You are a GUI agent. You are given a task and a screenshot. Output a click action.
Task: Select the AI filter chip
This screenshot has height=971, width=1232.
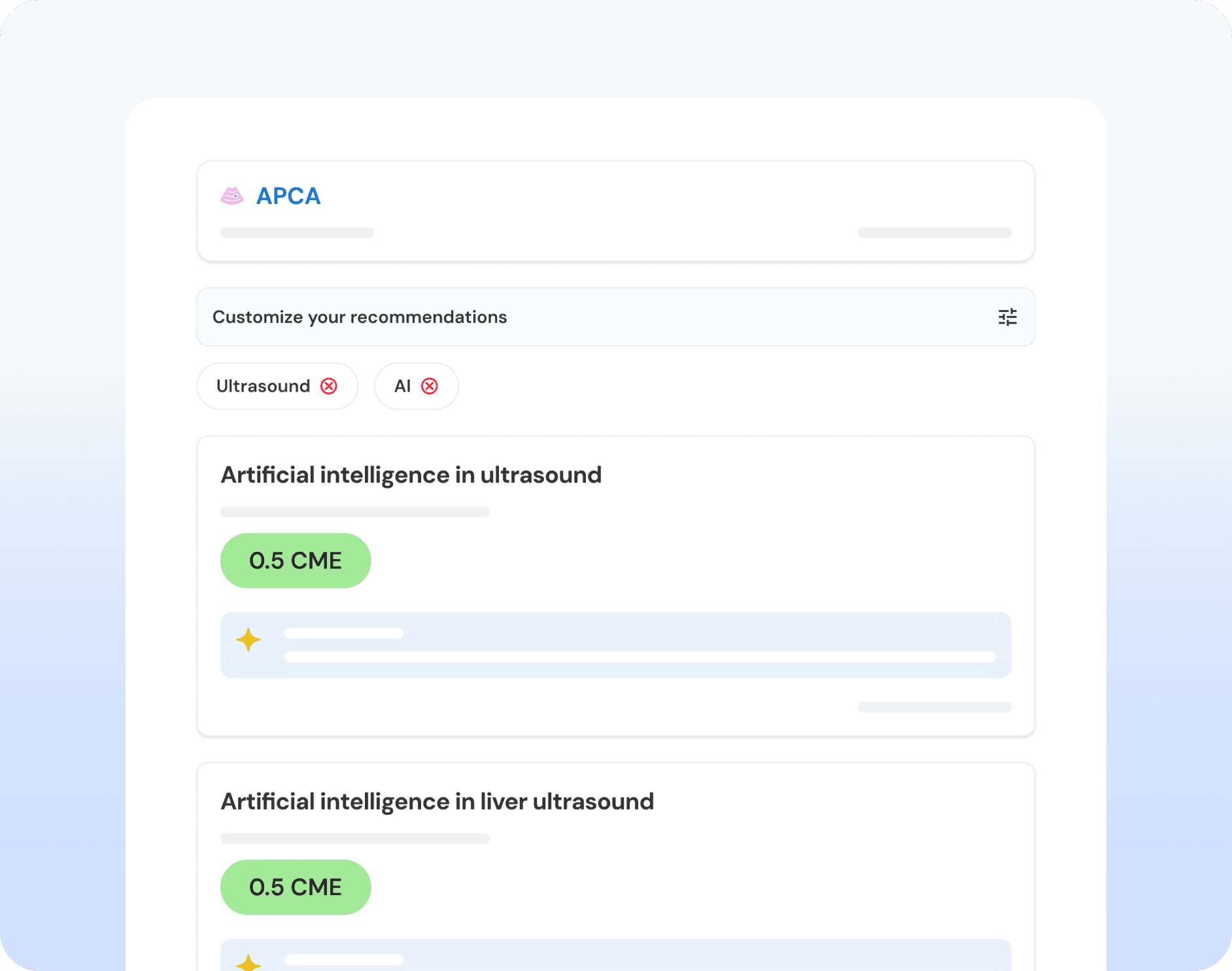click(x=402, y=386)
